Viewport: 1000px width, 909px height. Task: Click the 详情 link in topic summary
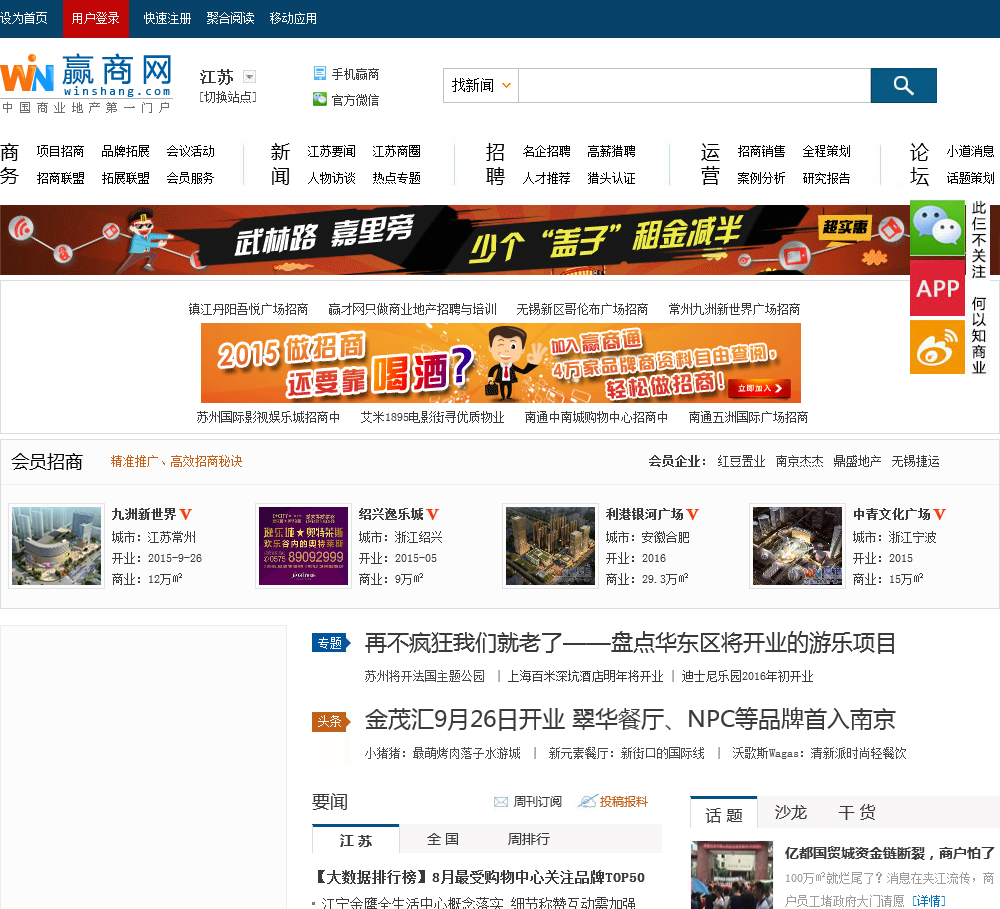point(929,901)
